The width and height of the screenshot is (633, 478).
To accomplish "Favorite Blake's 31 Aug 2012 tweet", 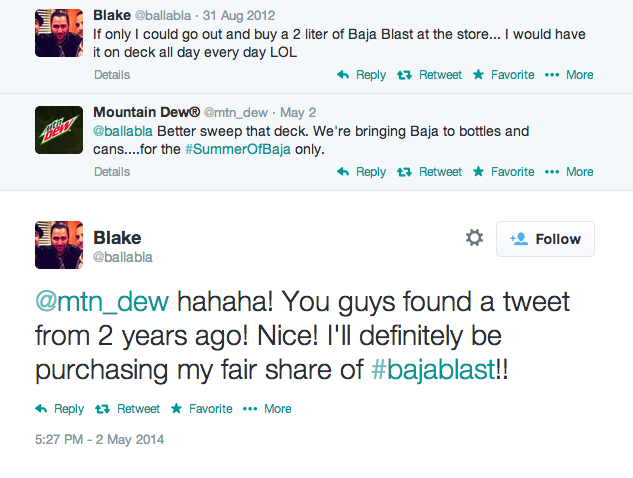I will click(x=503, y=75).
